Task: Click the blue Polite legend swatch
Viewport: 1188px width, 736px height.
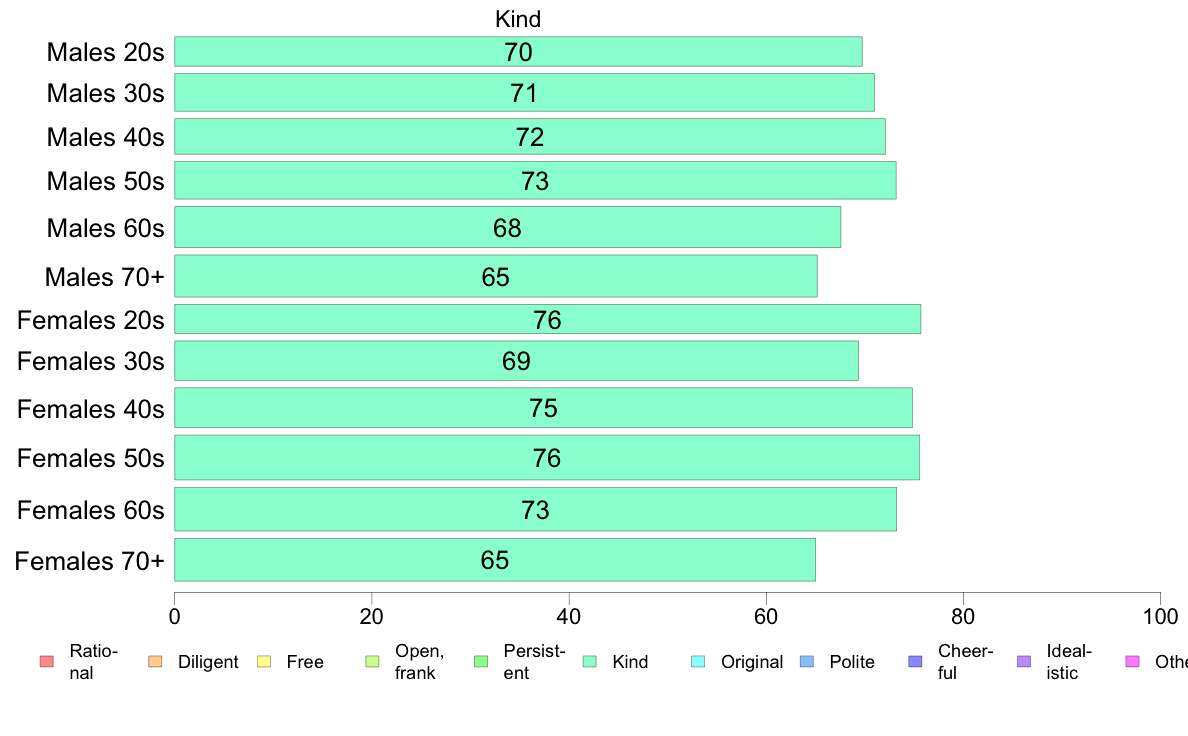Action: 808,662
